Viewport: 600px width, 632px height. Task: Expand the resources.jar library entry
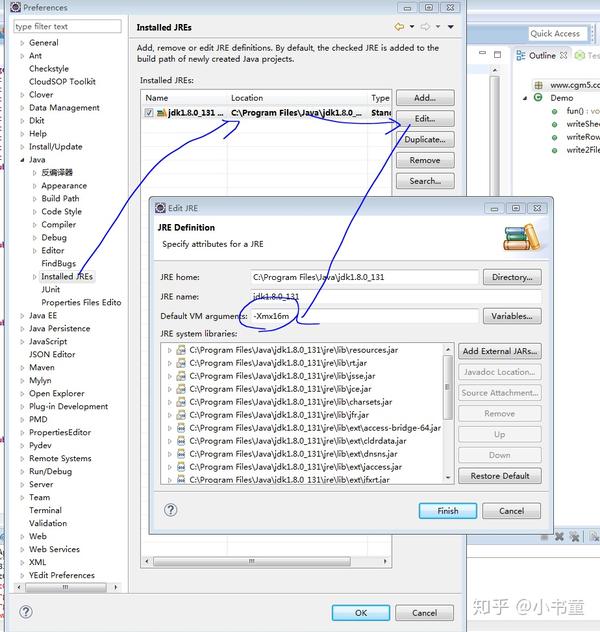(170, 350)
